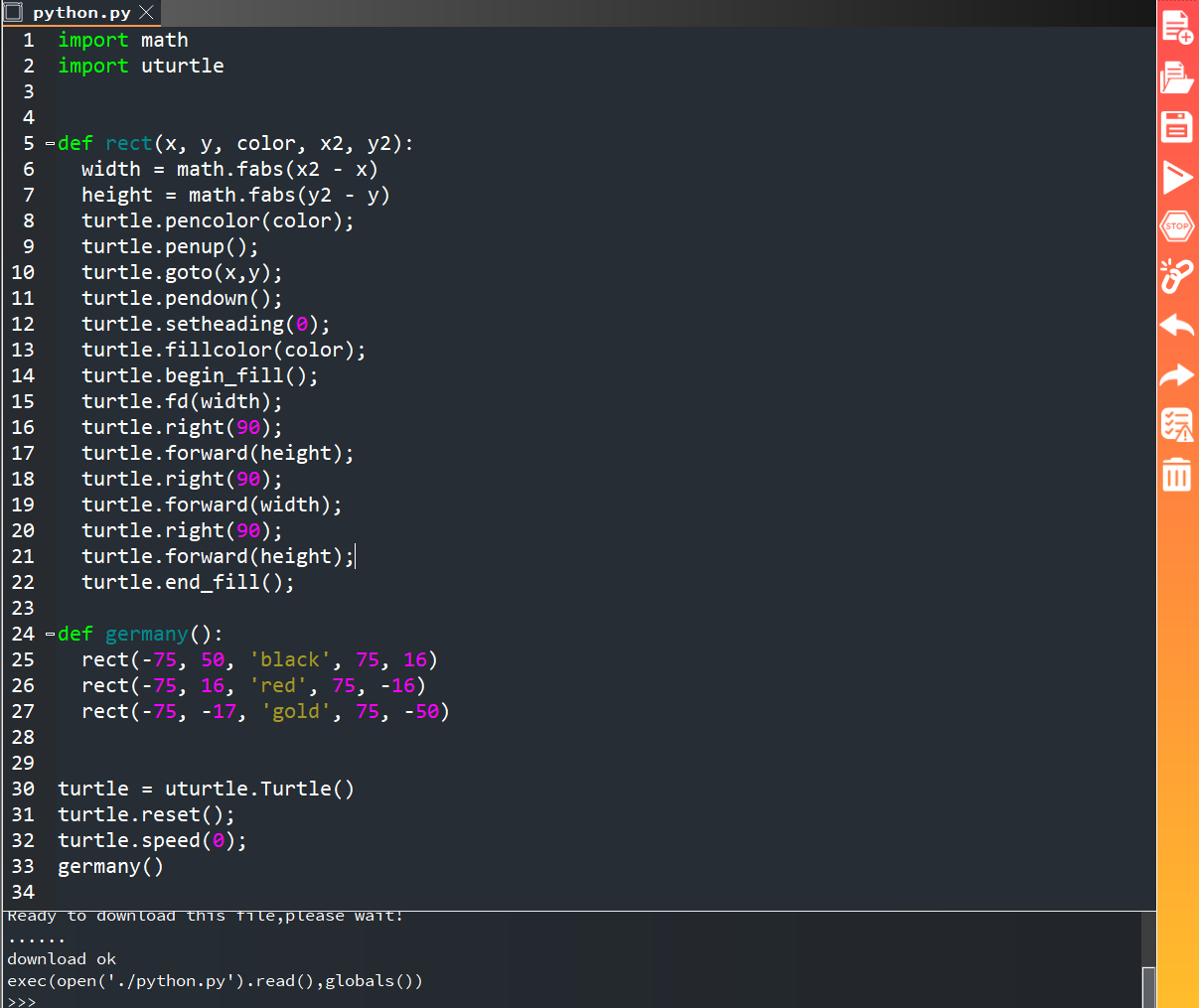The width and height of the screenshot is (1199, 1008).
Task: Save the file with the floppy disk icon
Action: 1177,127
